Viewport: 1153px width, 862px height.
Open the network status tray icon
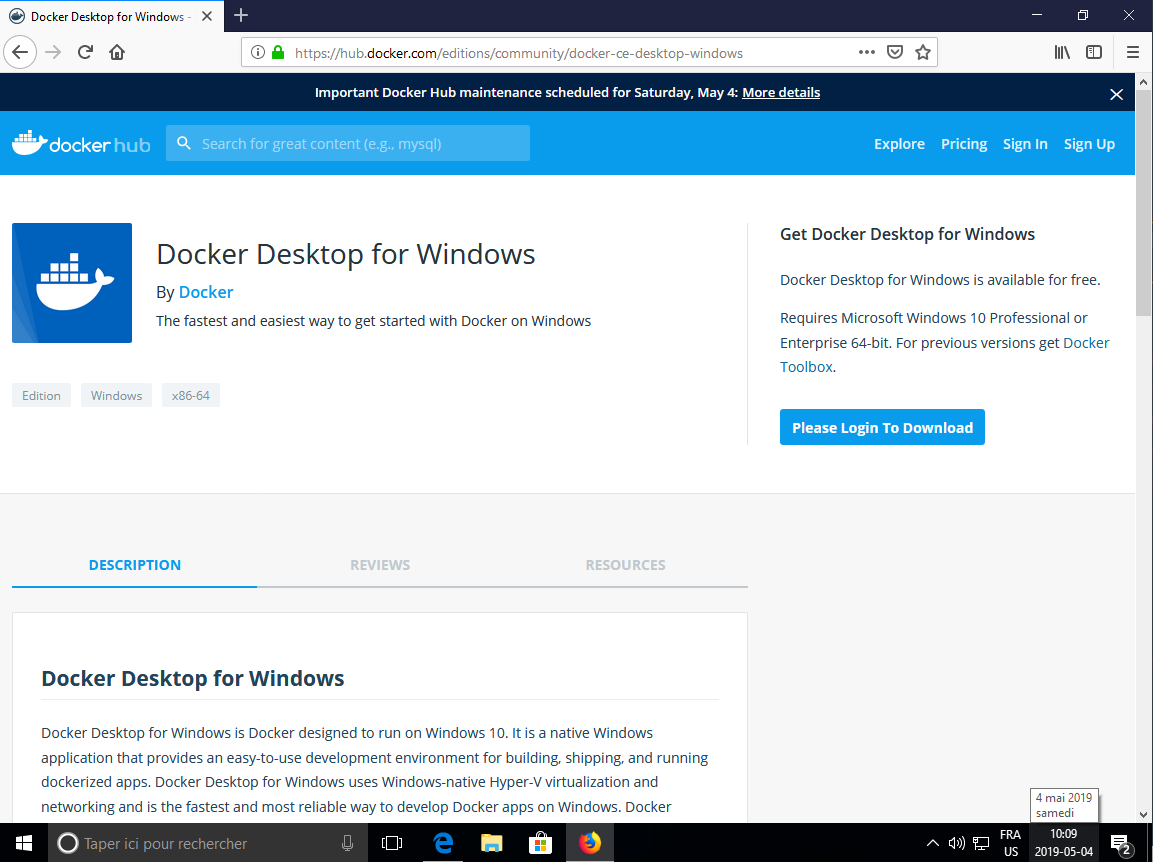pyautogui.click(x=981, y=843)
